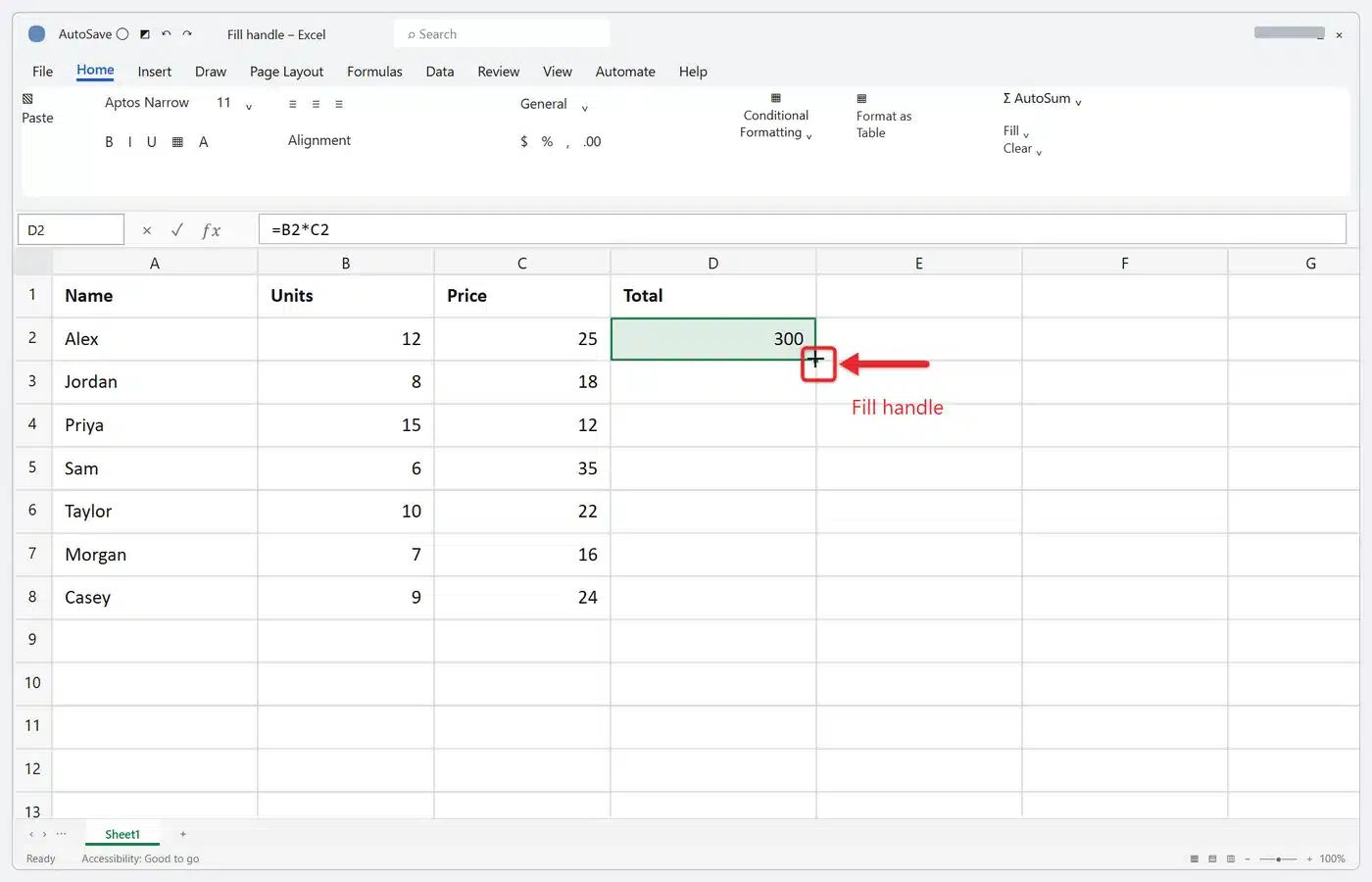Click the font color A icon

204,142
